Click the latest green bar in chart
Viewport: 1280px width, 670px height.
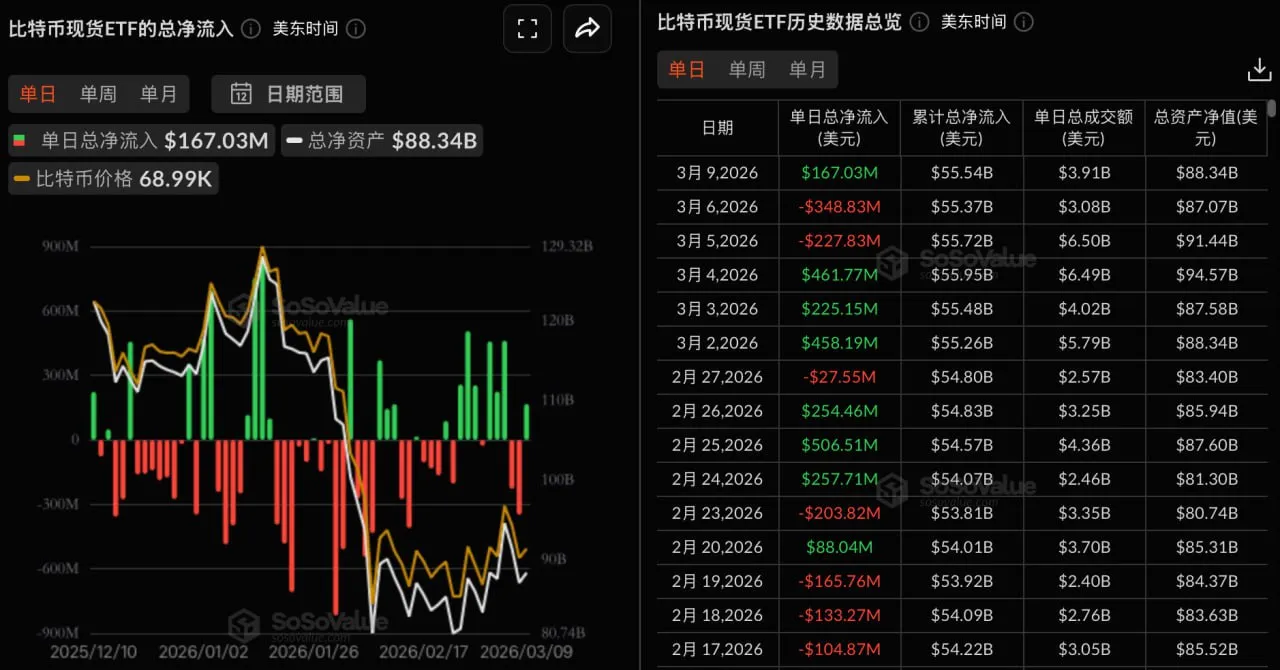point(527,421)
